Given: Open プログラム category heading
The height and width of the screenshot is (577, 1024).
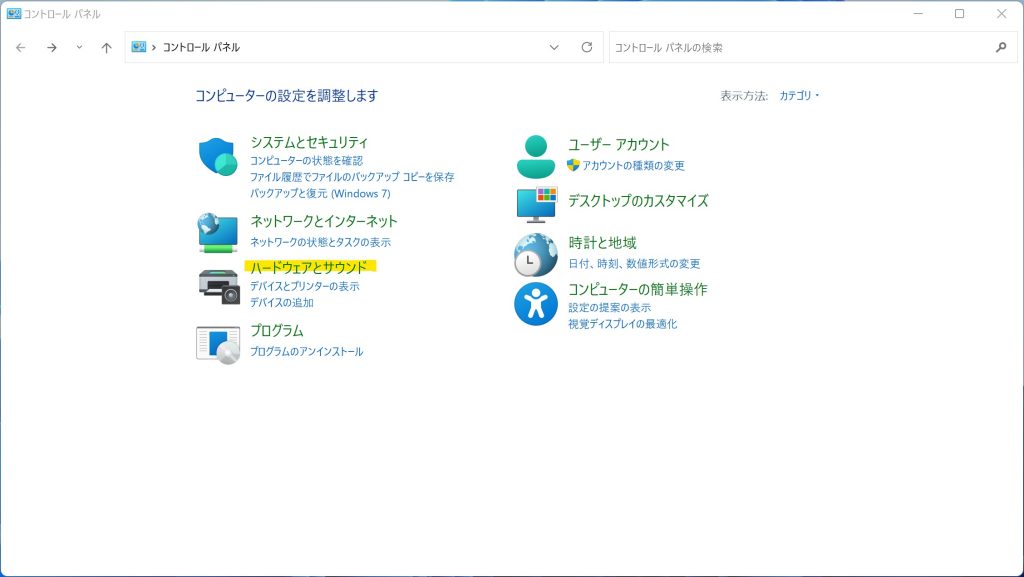Looking at the screenshot, I should [277, 331].
